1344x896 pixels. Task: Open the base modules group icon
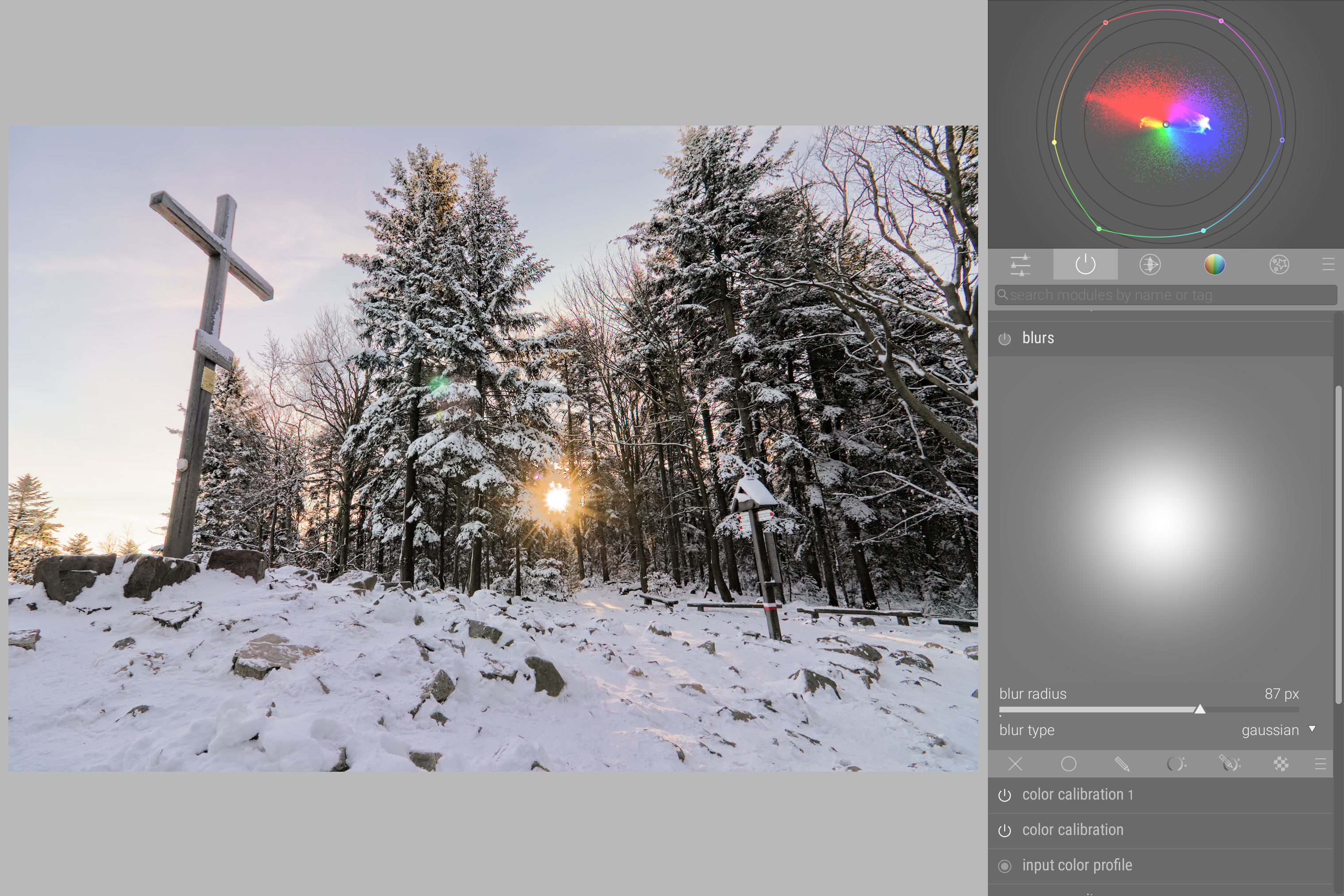[x=1150, y=264]
